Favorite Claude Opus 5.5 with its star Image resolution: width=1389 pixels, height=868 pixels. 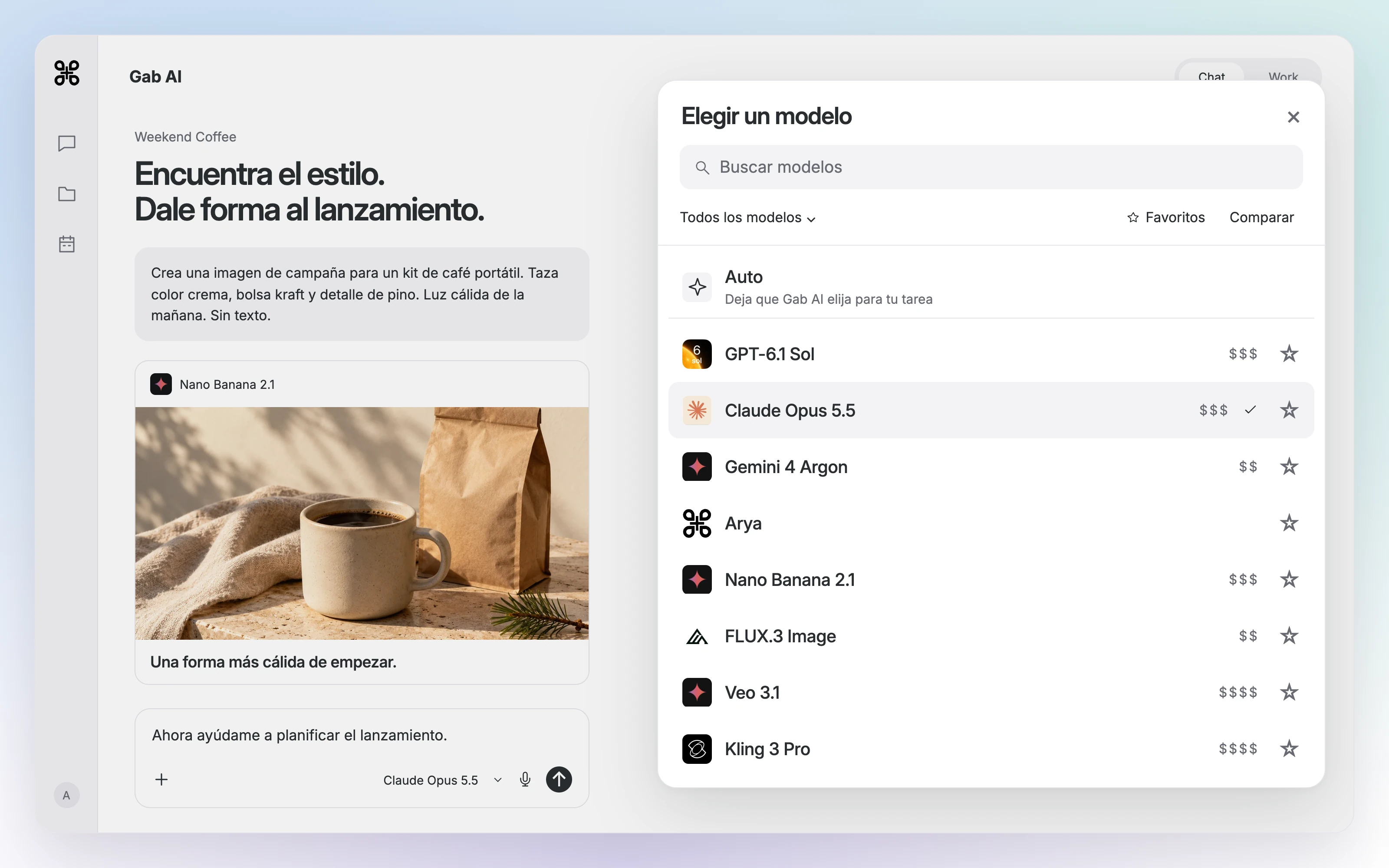coord(1289,410)
